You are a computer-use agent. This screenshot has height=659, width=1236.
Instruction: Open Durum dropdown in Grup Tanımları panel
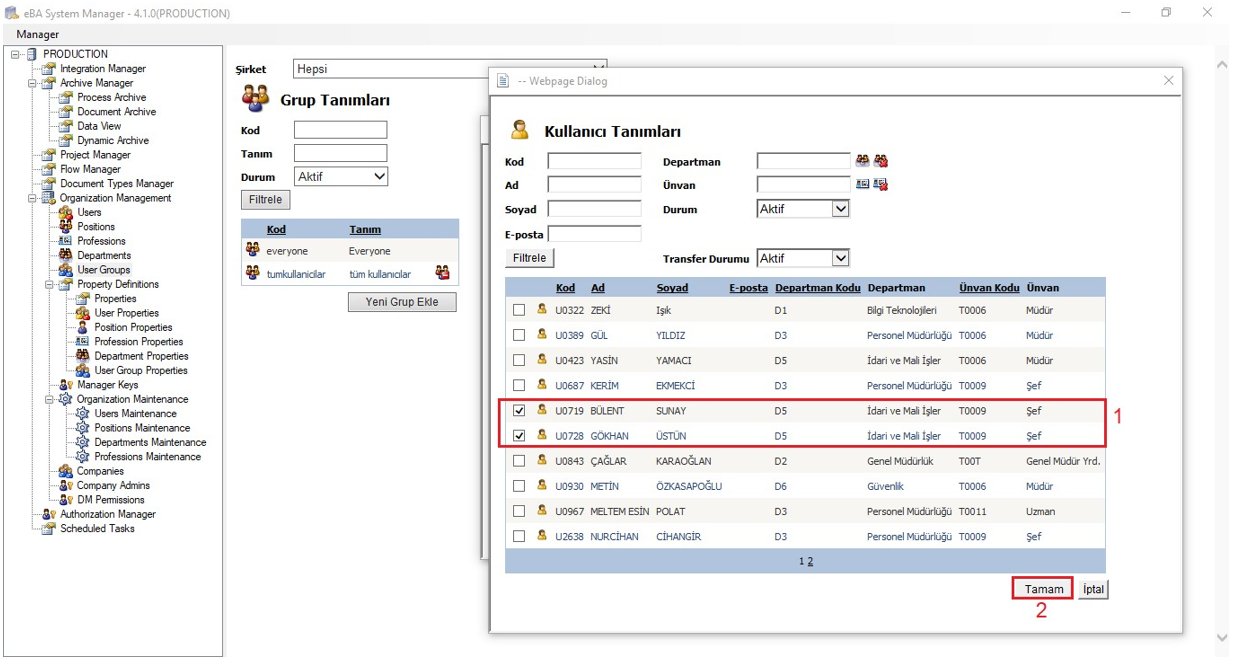[x=341, y=176]
